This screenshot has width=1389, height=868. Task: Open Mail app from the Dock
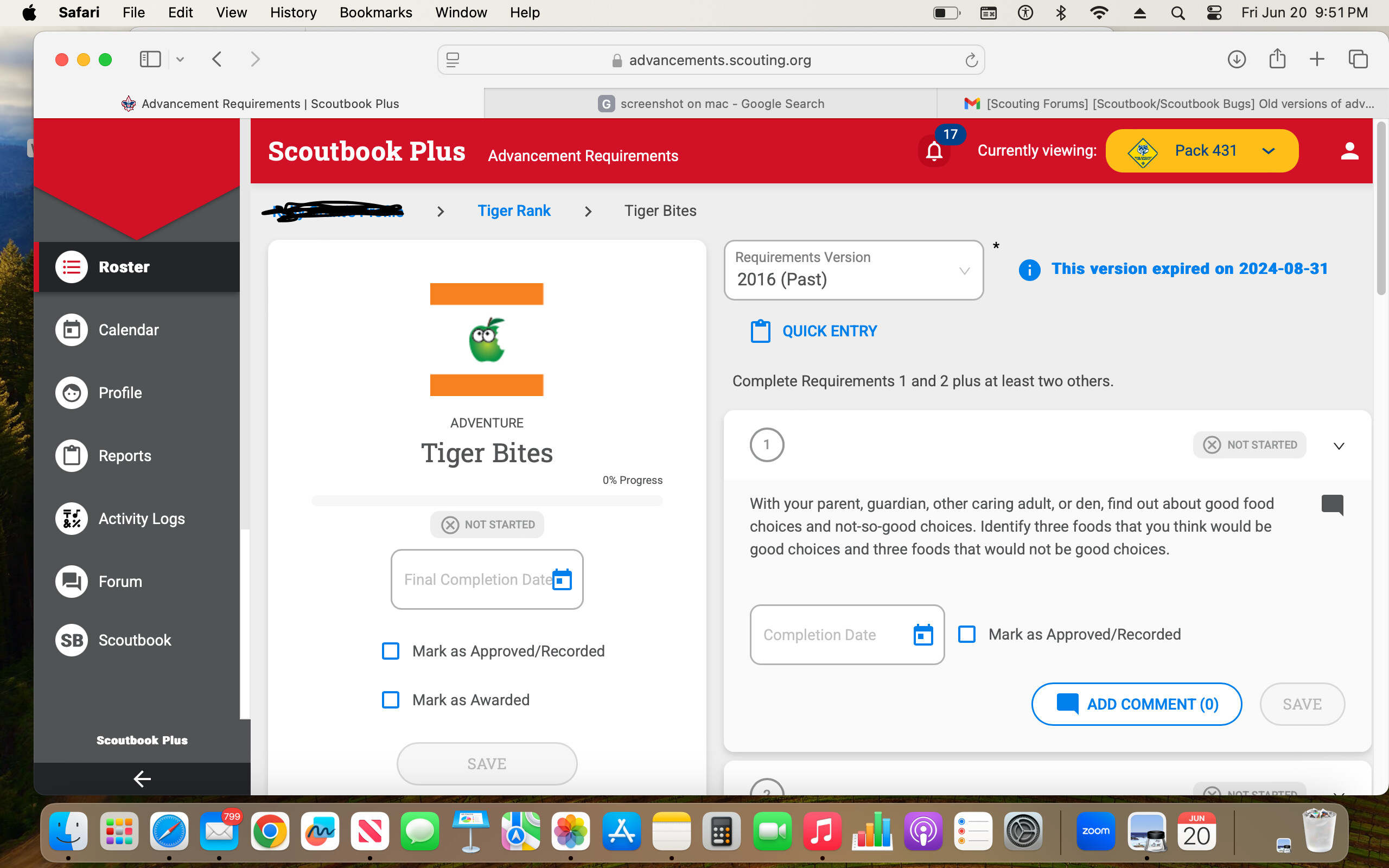coord(219,831)
